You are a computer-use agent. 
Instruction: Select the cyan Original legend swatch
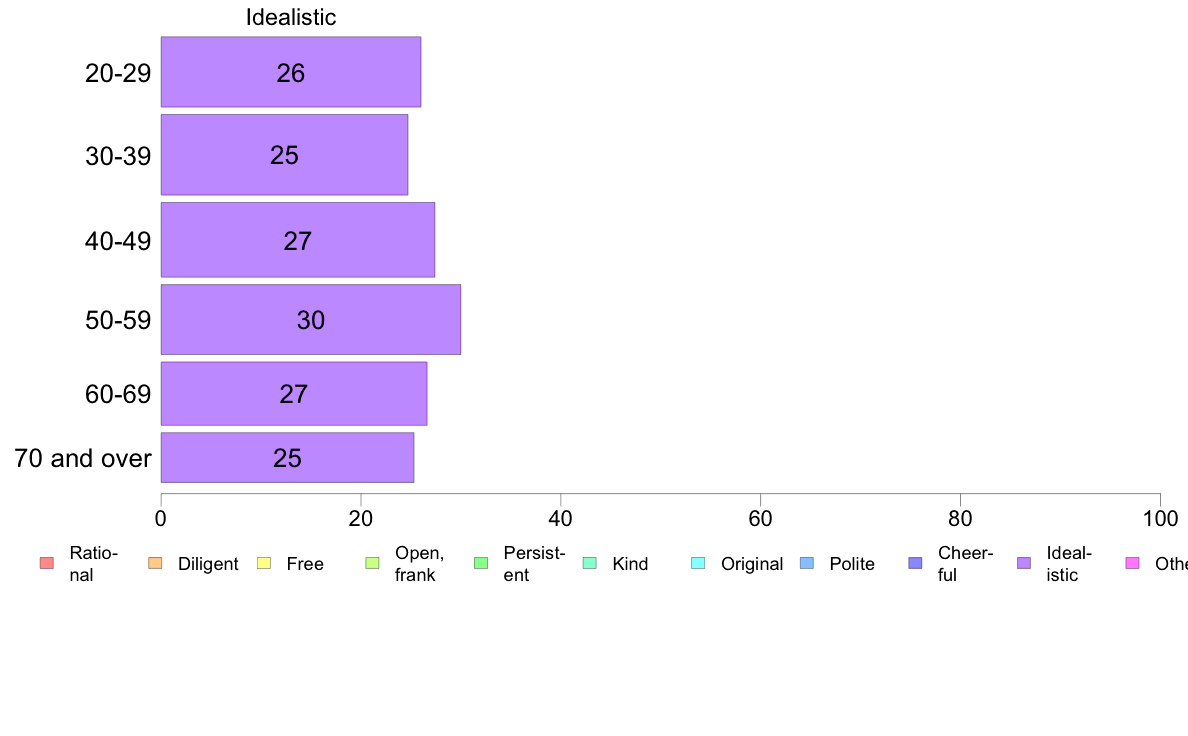click(699, 563)
